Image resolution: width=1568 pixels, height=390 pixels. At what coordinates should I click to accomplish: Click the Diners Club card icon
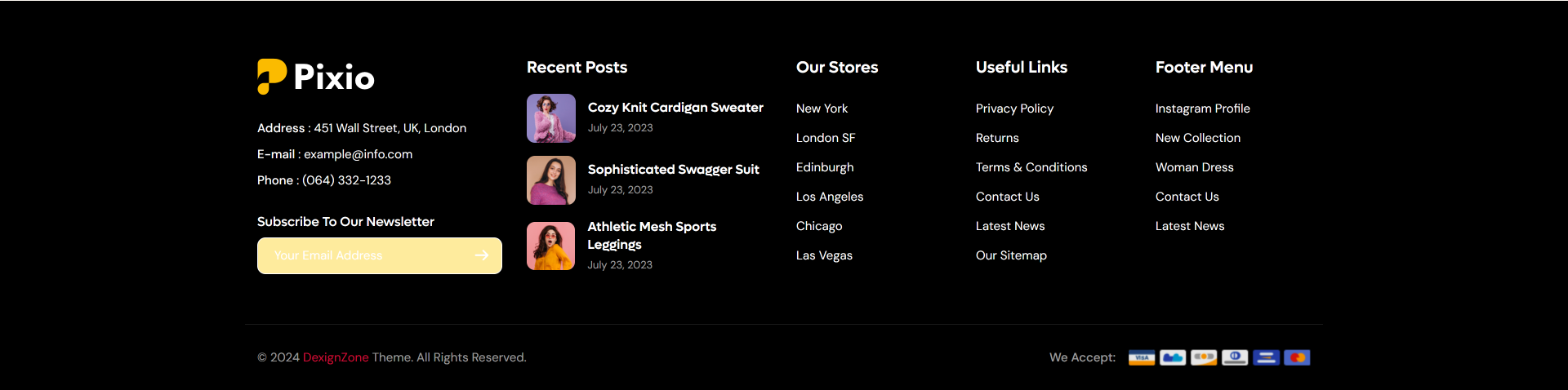click(1235, 357)
